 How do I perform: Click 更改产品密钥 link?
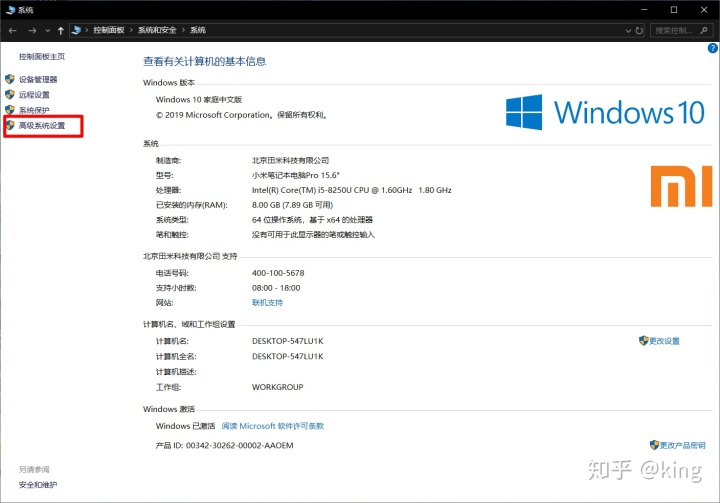683,445
